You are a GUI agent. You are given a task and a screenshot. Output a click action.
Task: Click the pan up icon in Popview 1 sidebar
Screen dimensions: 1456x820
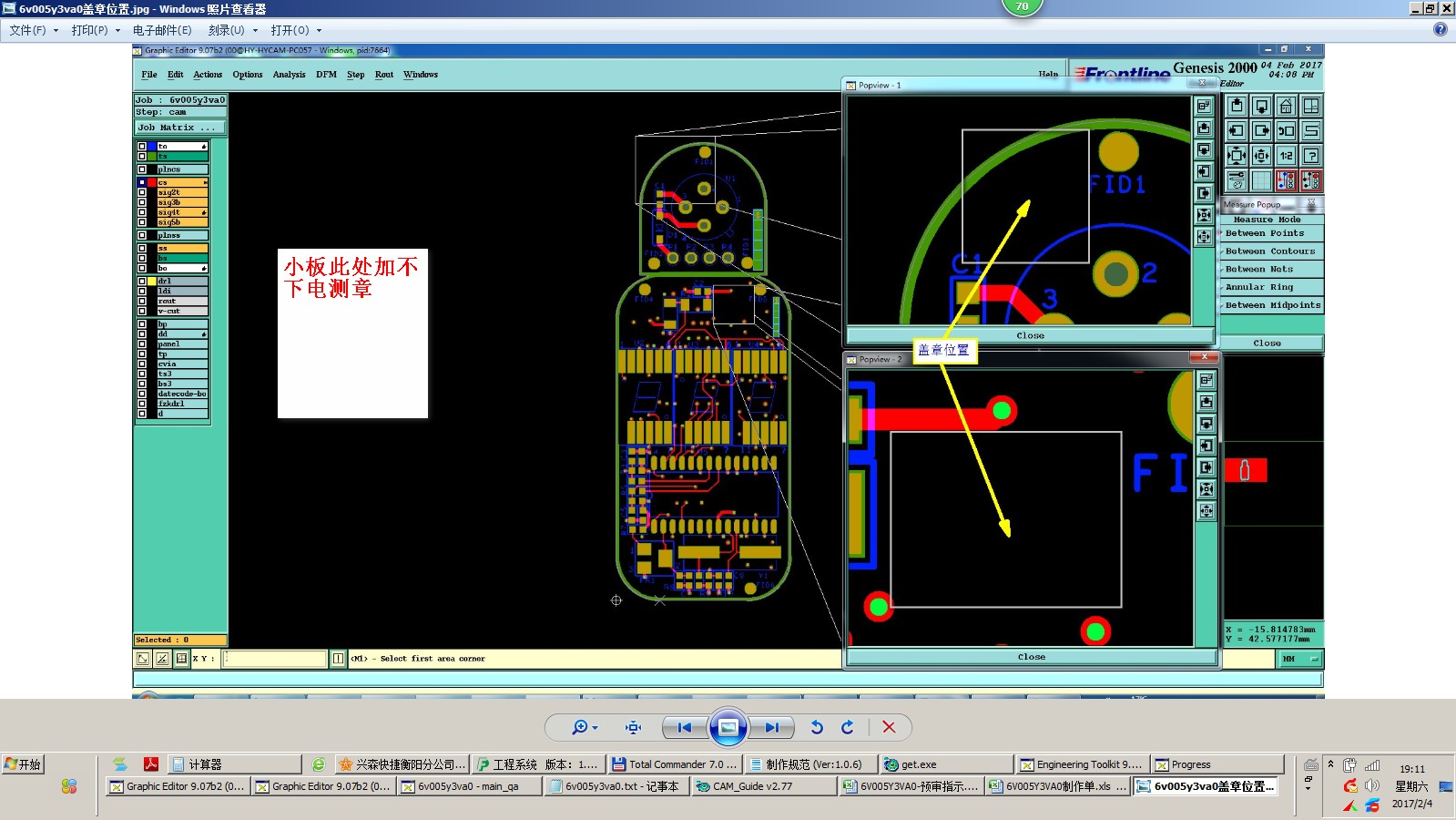1204,128
